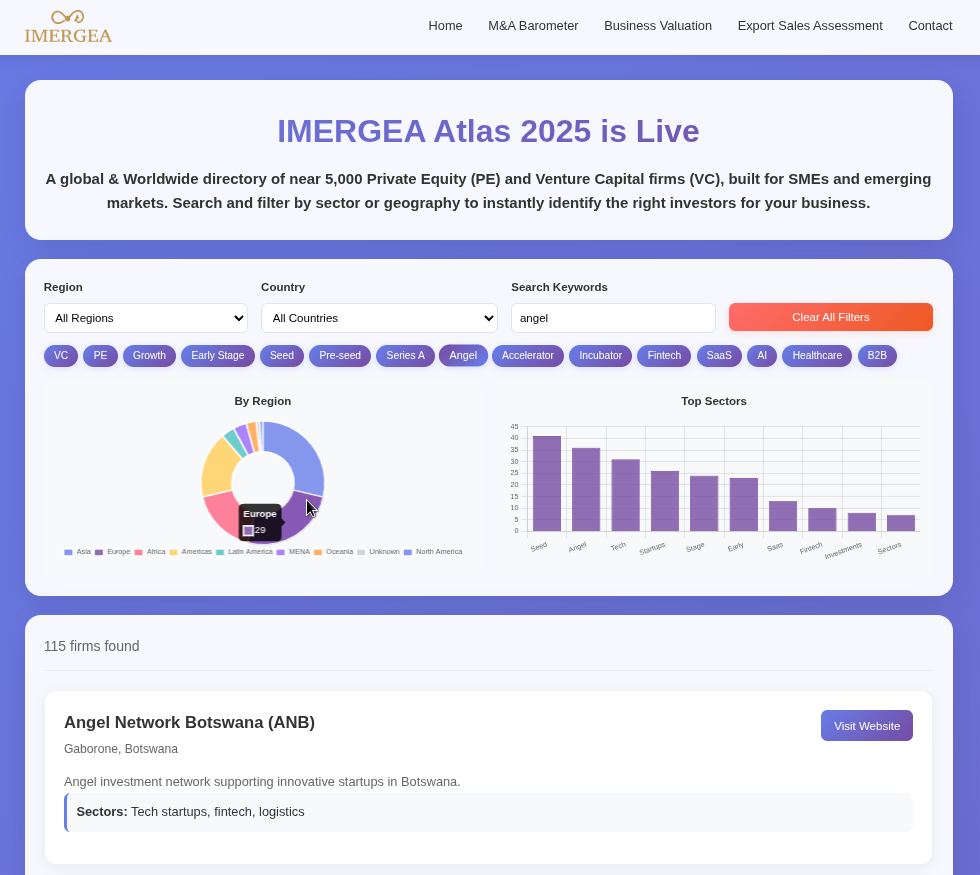Select the Fintech filter chip
980x875 pixels.
click(664, 356)
